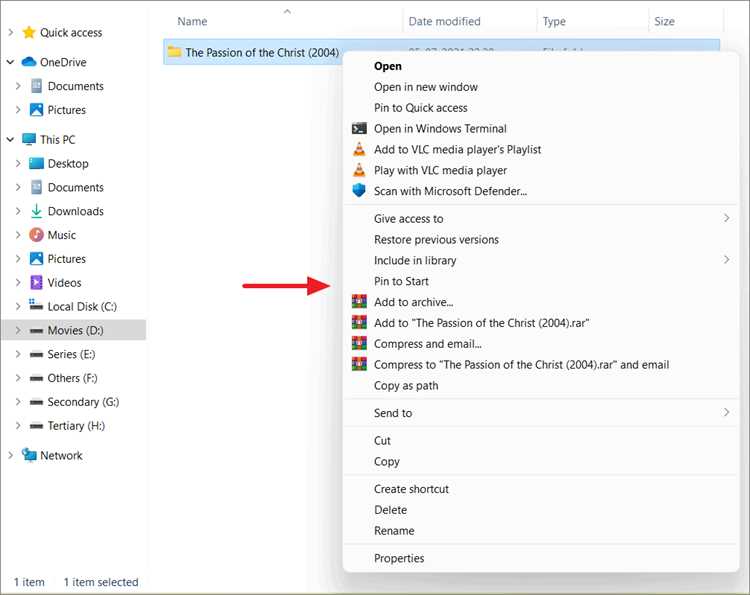
Task: Choose Pin to Start
Action: 401,281
